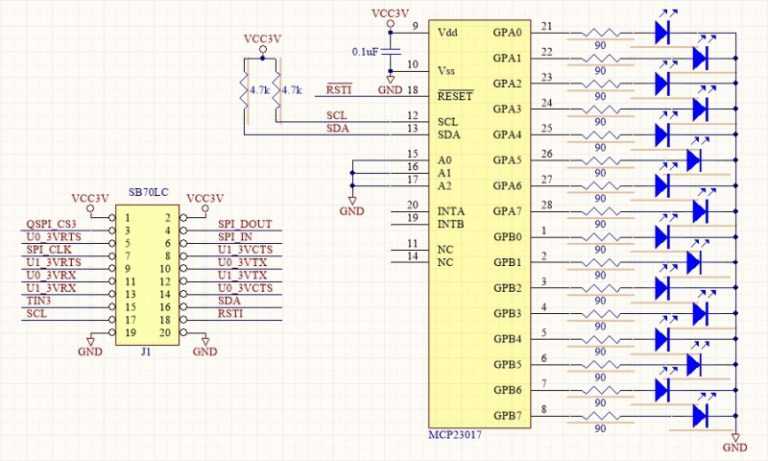Click the QSPI_CS3 net label
Screen dimensions: 768x461
pos(51,224)
